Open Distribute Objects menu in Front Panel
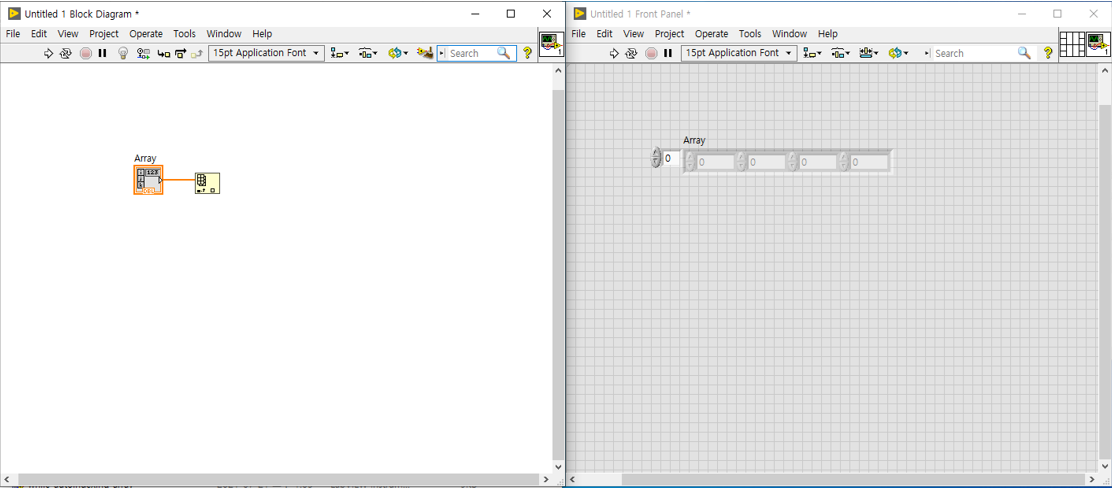1112x488 pixels. (x=842, y=53)
